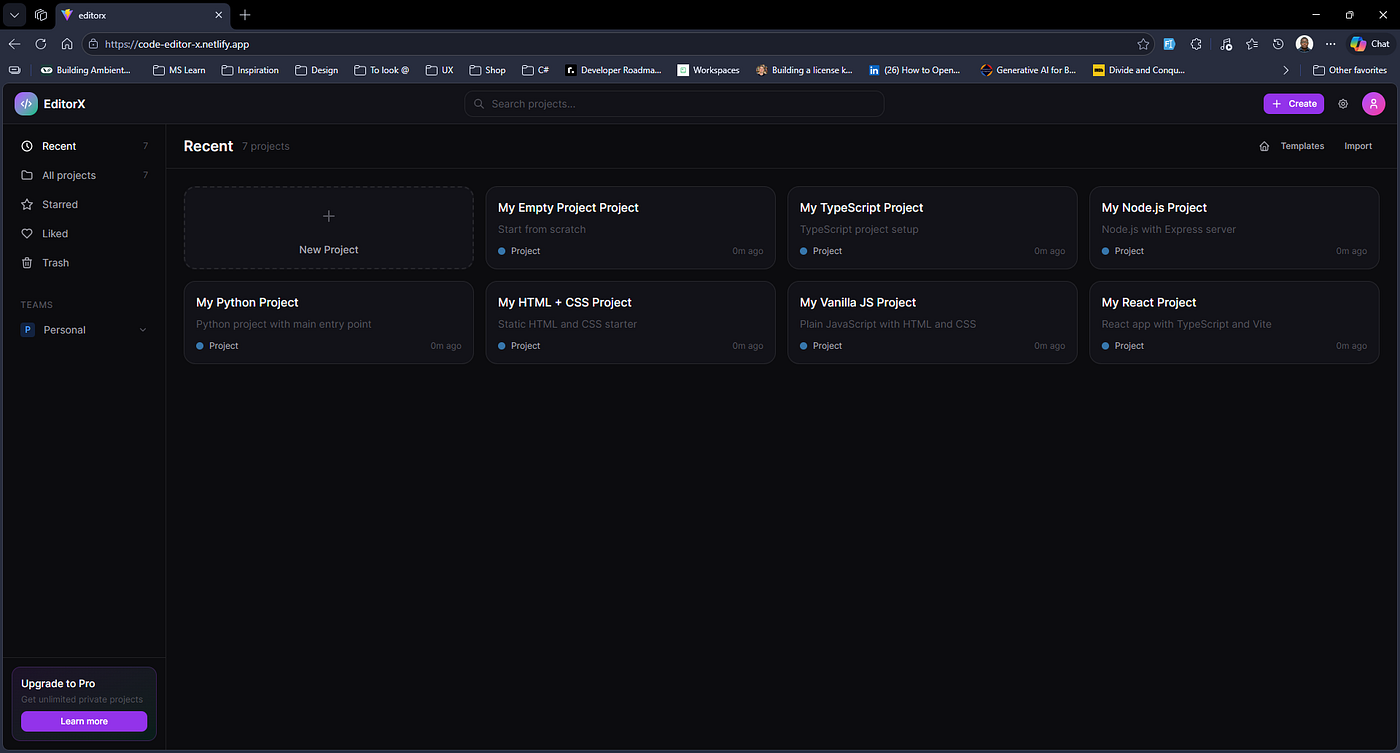Open the Starred section

coord(84,204)
